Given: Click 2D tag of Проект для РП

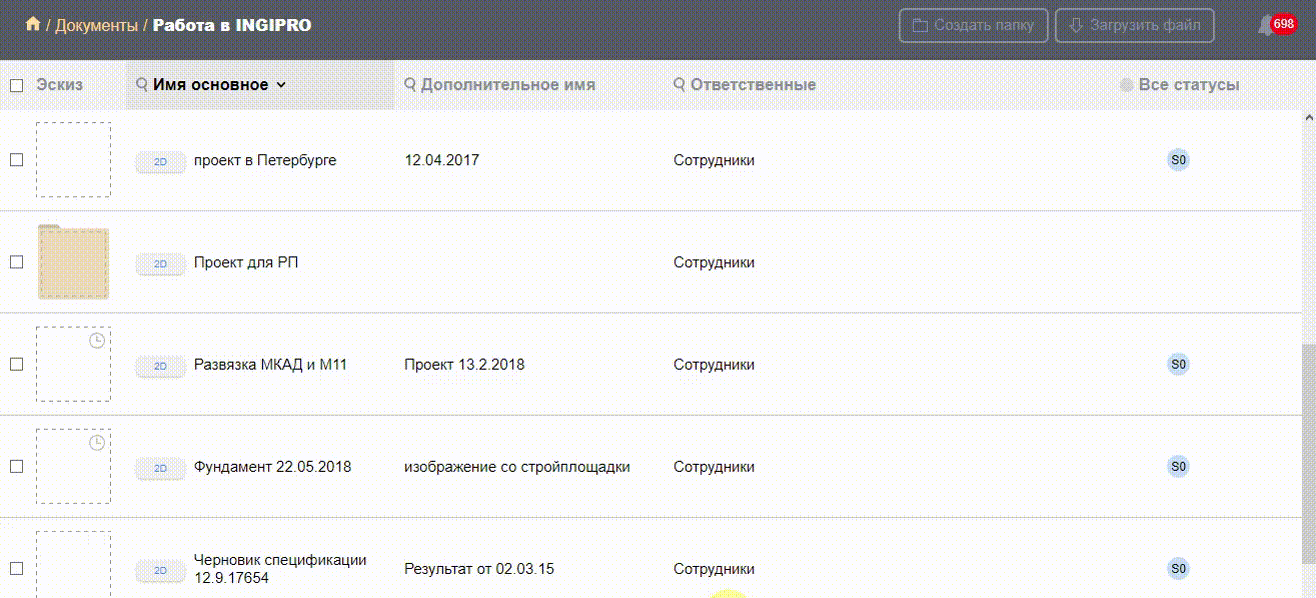Looking at the screenshot, I should pyautogui.click(x=160, y=263).
